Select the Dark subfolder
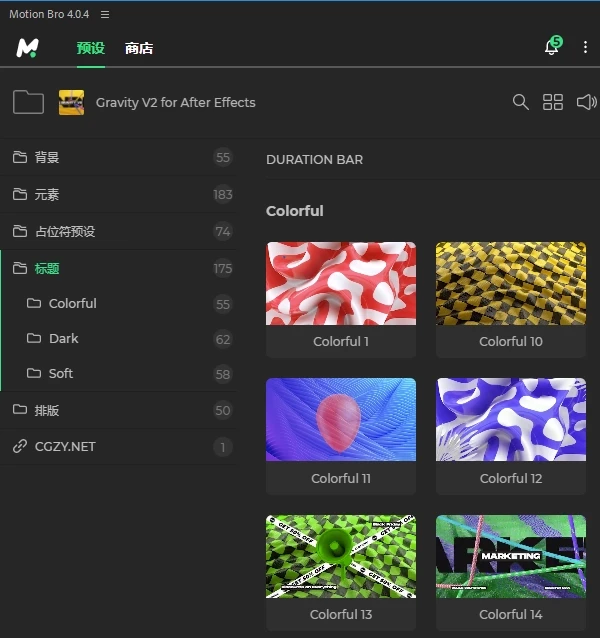The width and height of the screenshot is (600, 638). pyautogui.click(x=63, y=338)
